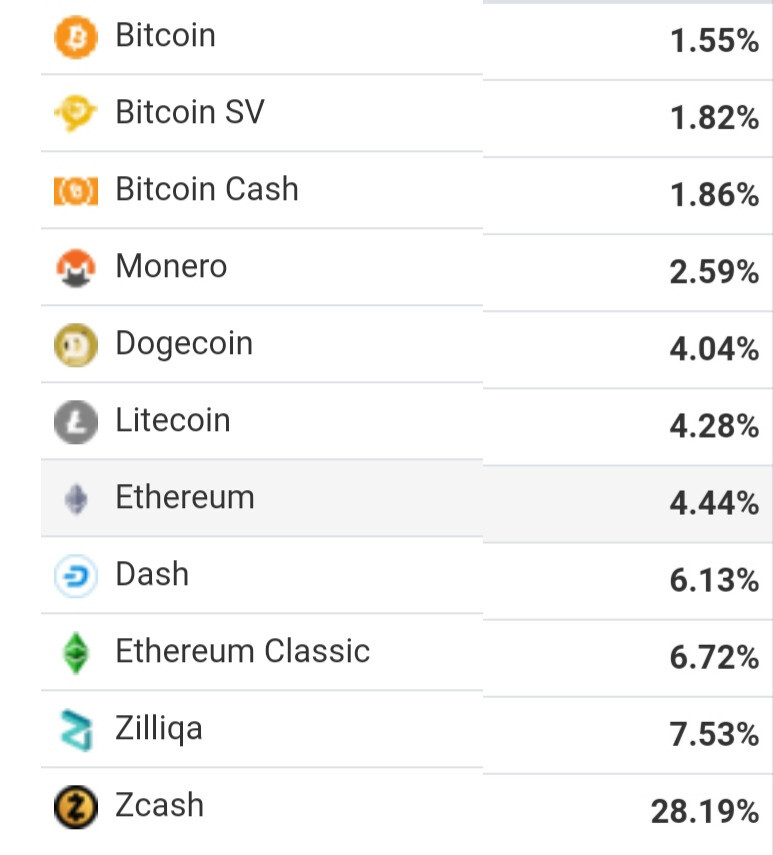Select the highlighted Ethereum row name
The width and height of the screenshot is (773, 855).
185,497
